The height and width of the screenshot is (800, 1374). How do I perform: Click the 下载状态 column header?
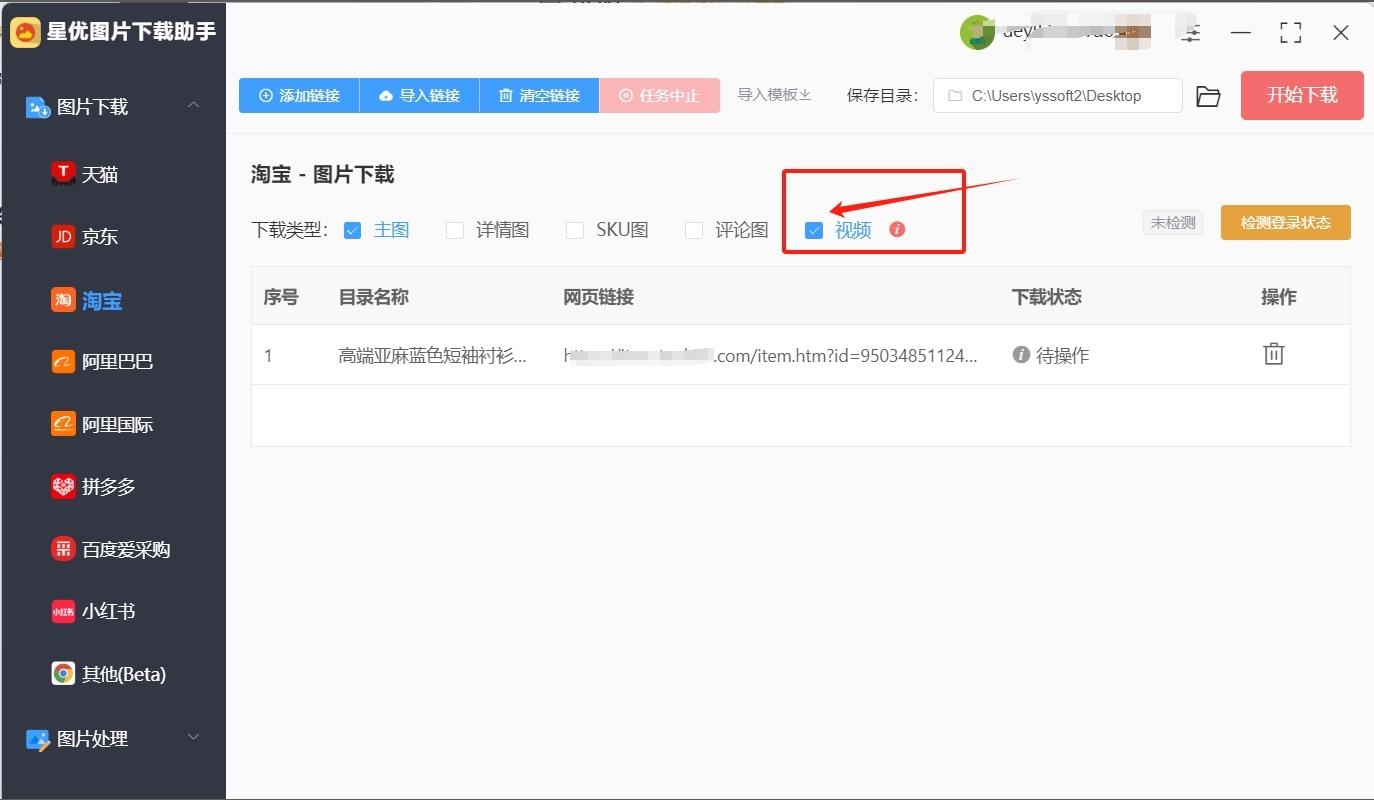[1047, 297]
